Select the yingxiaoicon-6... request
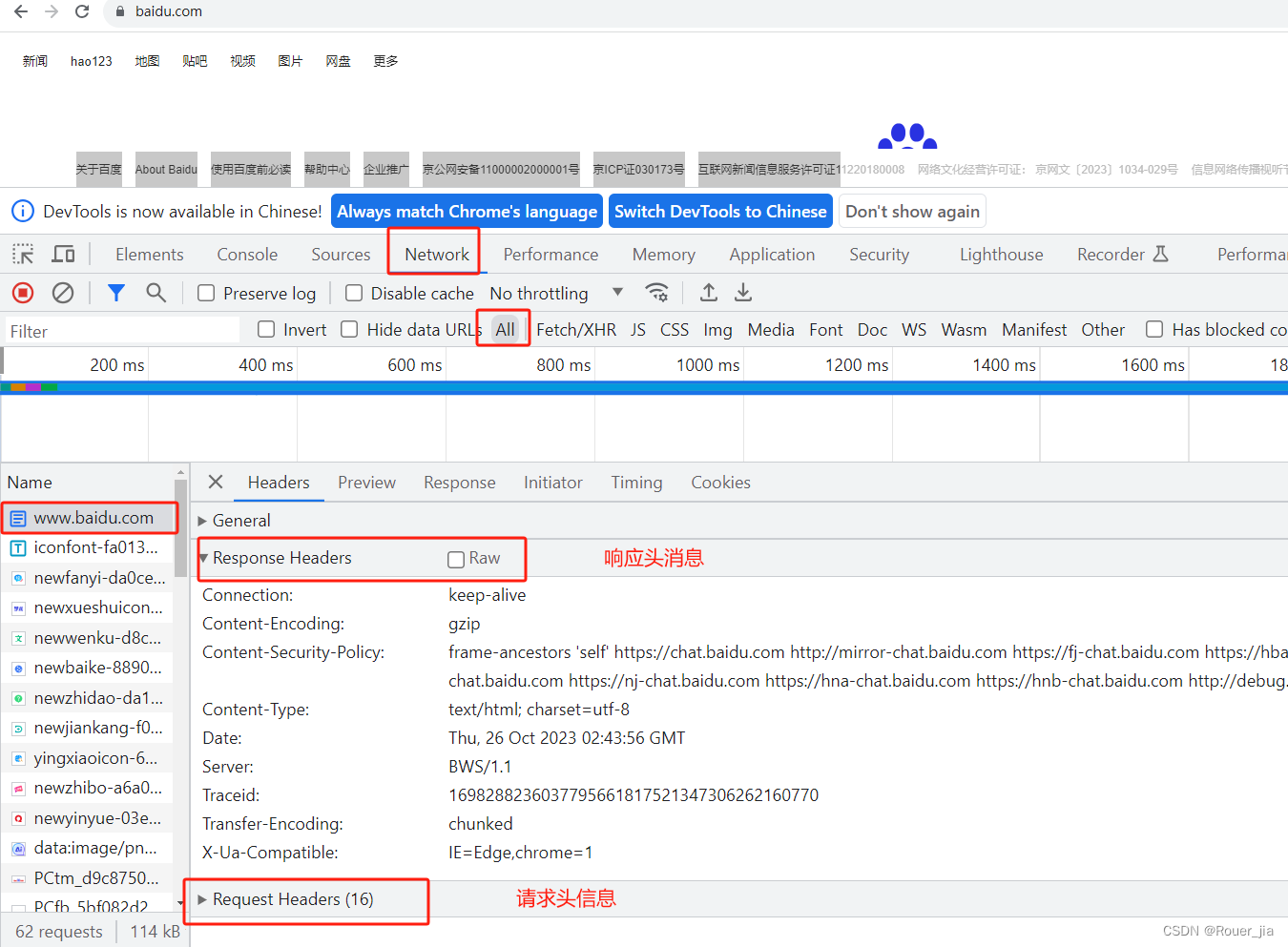Image resolution: width=1288 pixels, height=947 pixels. (x=88, y=758)
